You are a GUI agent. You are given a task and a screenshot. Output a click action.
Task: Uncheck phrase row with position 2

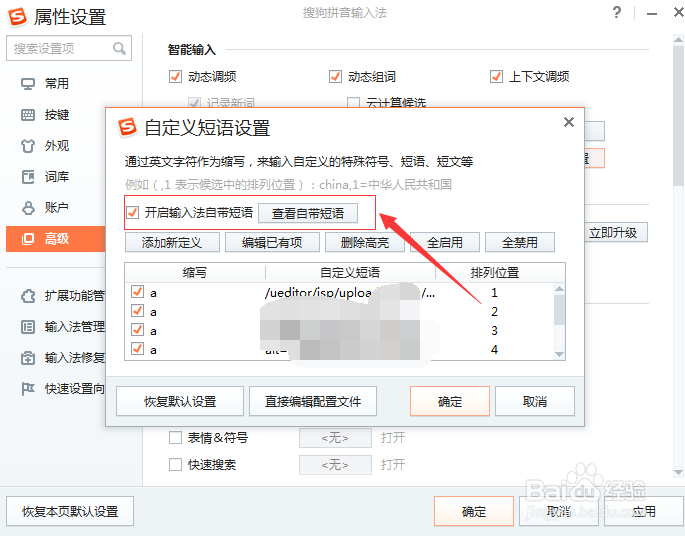137,311
